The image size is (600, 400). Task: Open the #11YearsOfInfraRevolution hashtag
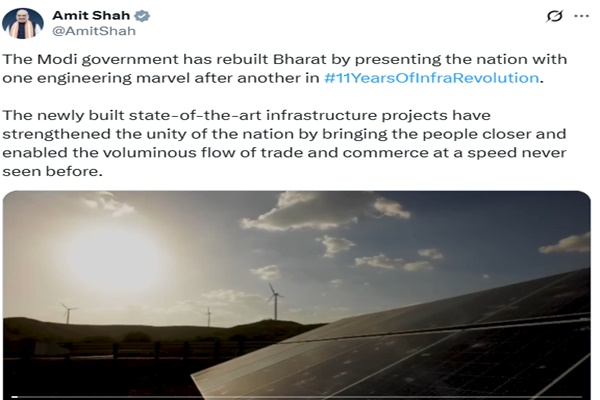(x=431, y=78)
